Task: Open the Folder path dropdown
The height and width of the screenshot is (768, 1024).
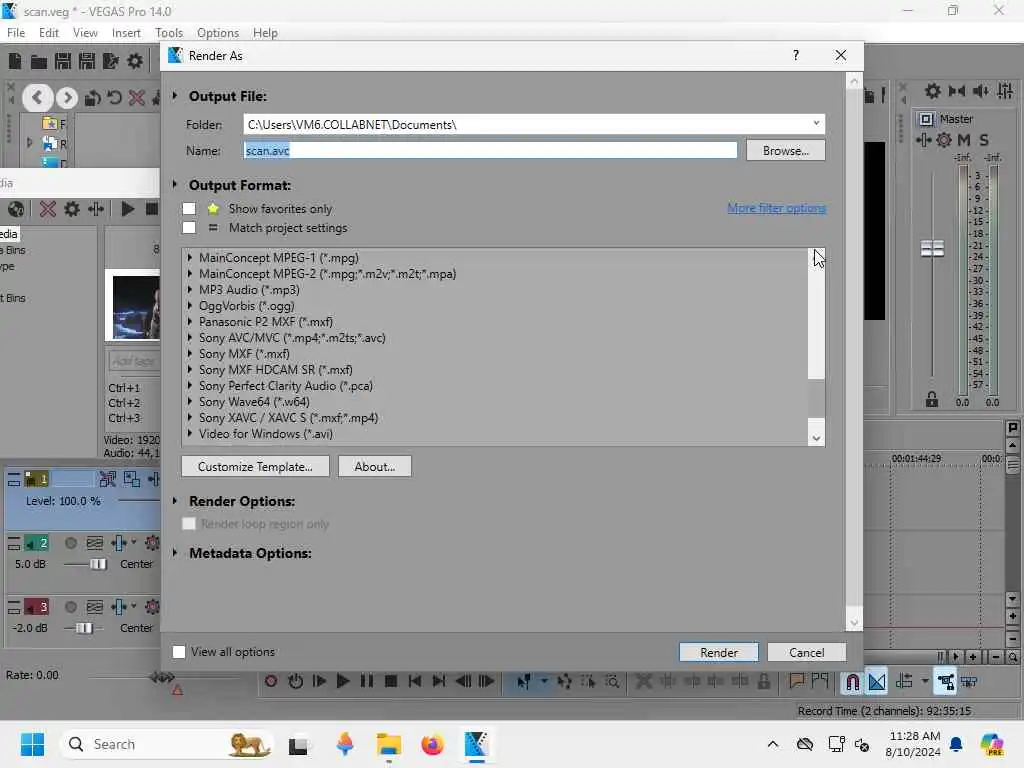Action: [816, 123]
